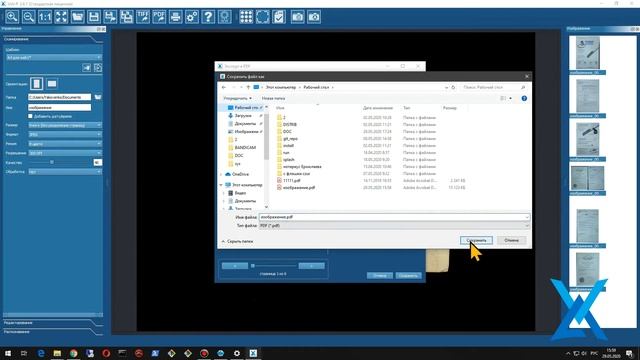640x360 pixels.
Task: Refresh the save dialog folder listing
Action: coord(453,87)
